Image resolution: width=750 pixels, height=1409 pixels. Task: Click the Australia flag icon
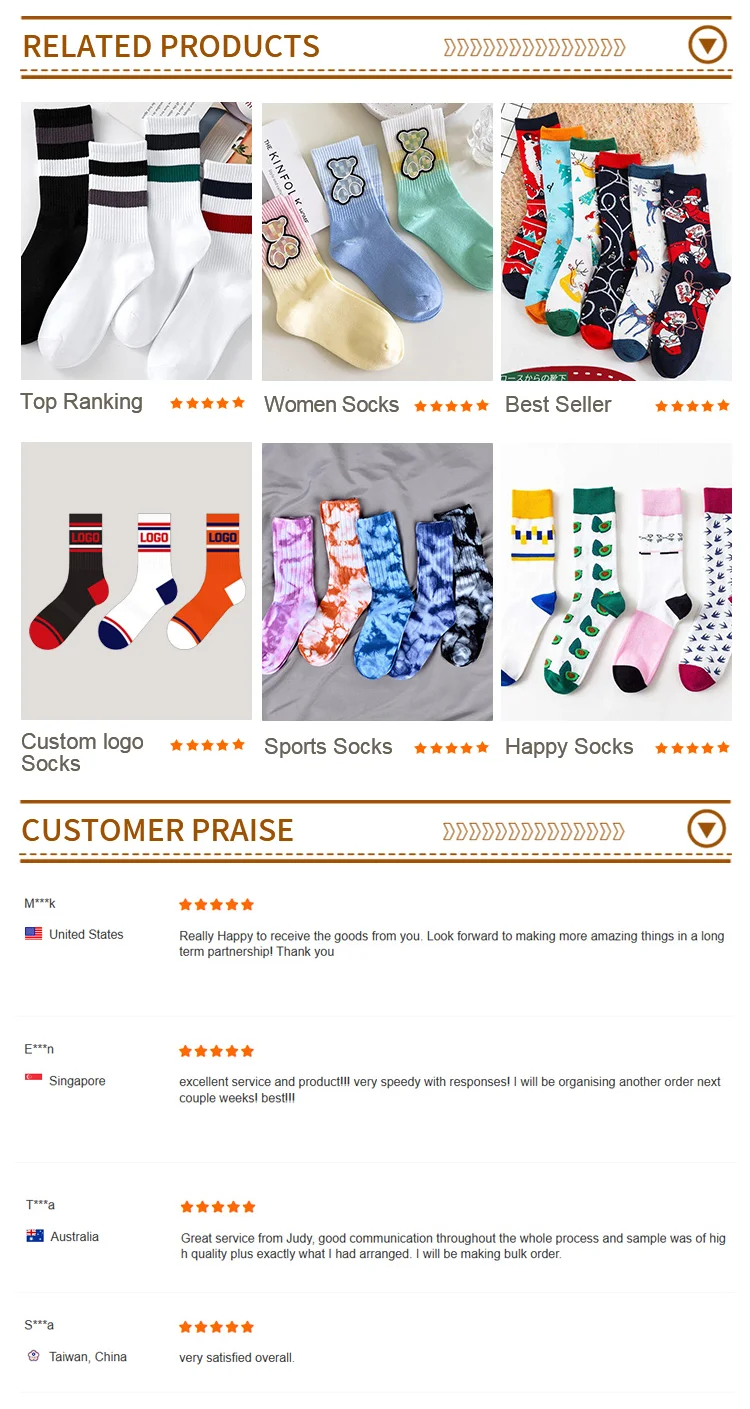coord(35,1236)
